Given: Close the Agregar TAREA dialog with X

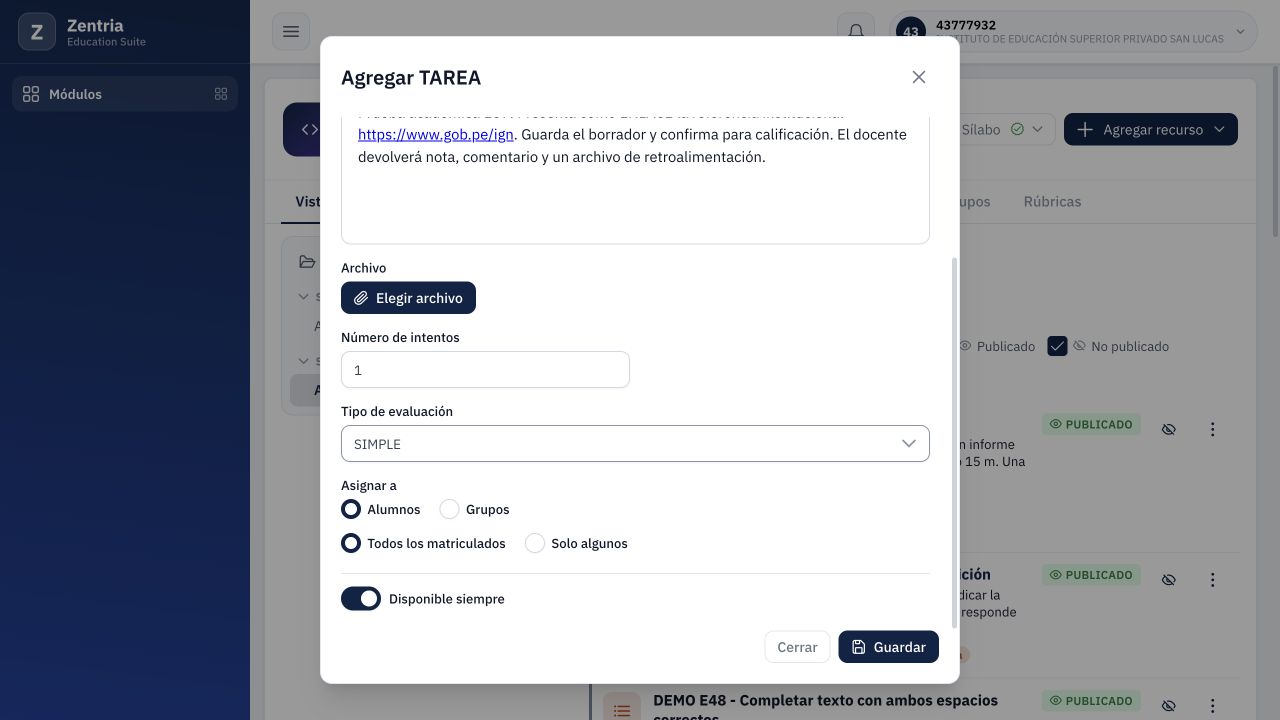Looking at the screenshot, I should click(x=919, y=77).
